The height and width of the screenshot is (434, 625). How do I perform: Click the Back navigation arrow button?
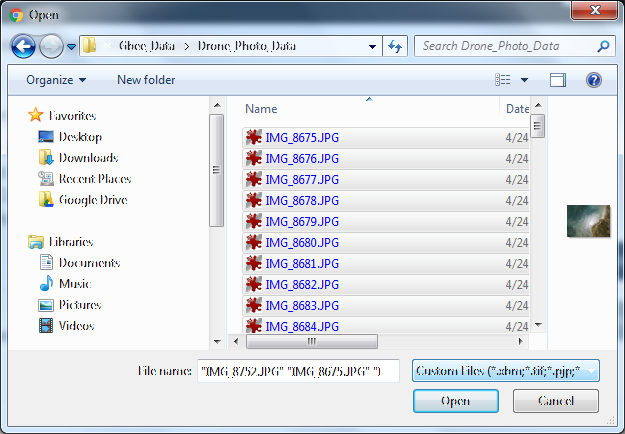(24, 46)
